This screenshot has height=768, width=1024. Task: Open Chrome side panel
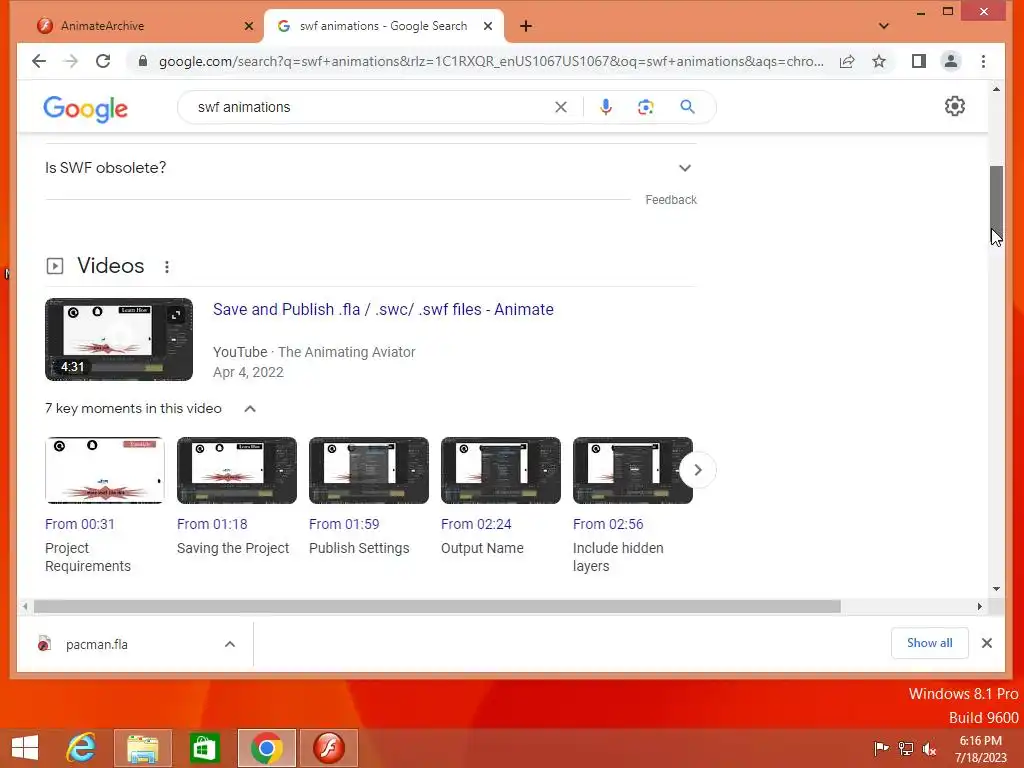click(919, 61)
